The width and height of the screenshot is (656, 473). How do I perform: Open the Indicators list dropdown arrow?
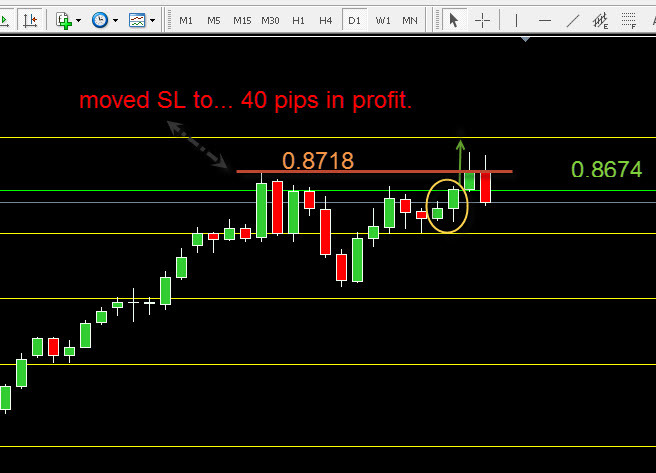79,20
